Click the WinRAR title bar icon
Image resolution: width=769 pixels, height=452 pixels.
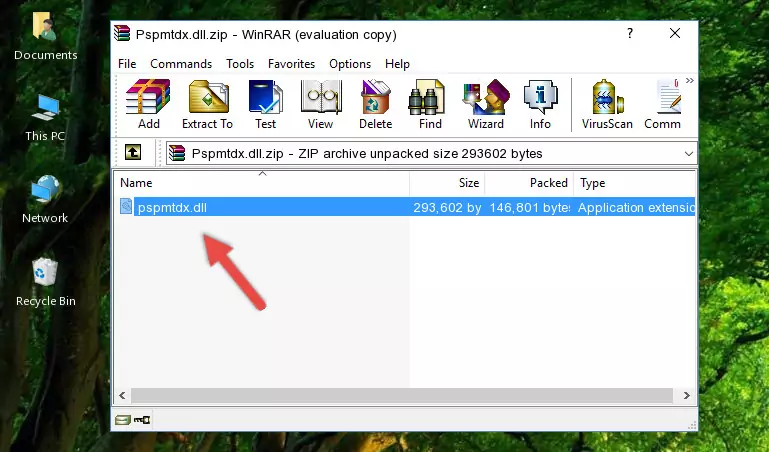click(122, 34)
